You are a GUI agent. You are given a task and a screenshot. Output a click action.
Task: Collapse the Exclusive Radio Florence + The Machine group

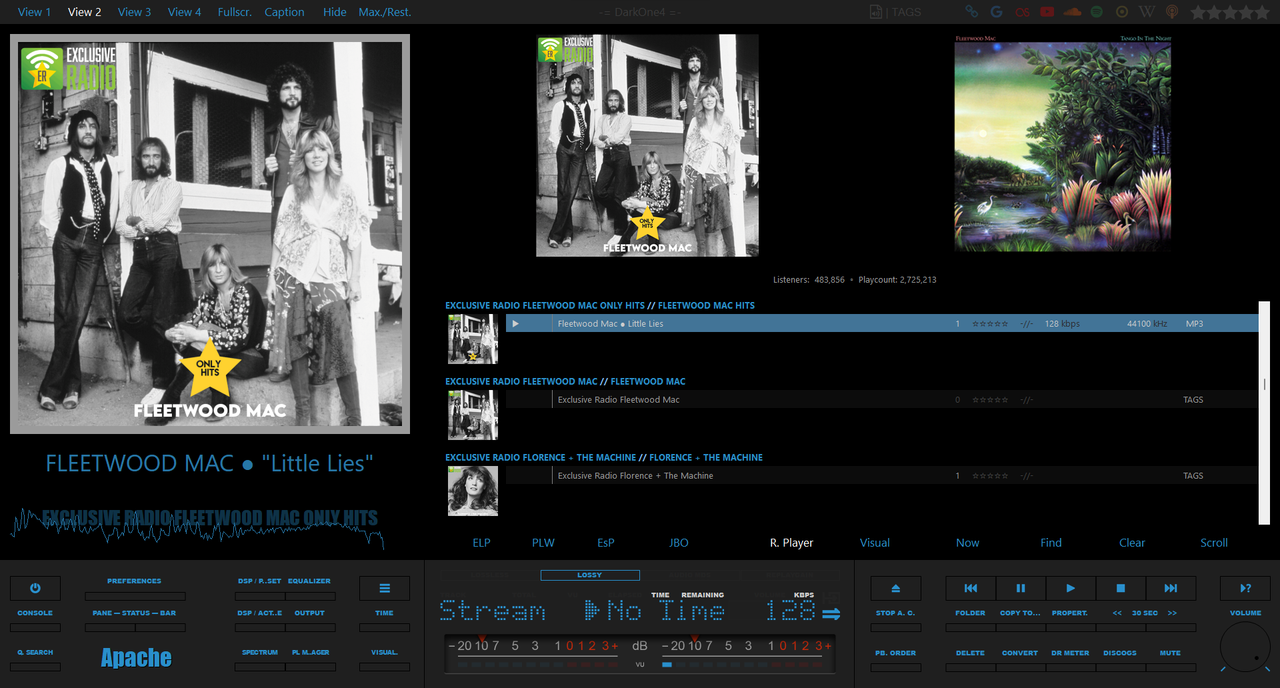pos(604,457)
